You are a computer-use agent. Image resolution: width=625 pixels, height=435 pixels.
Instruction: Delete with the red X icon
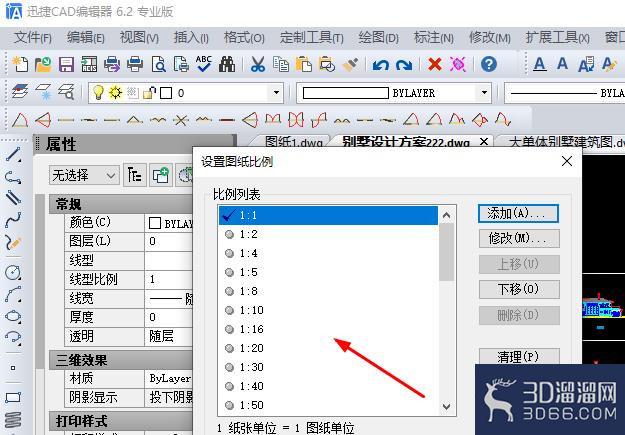tap(434, 64)
